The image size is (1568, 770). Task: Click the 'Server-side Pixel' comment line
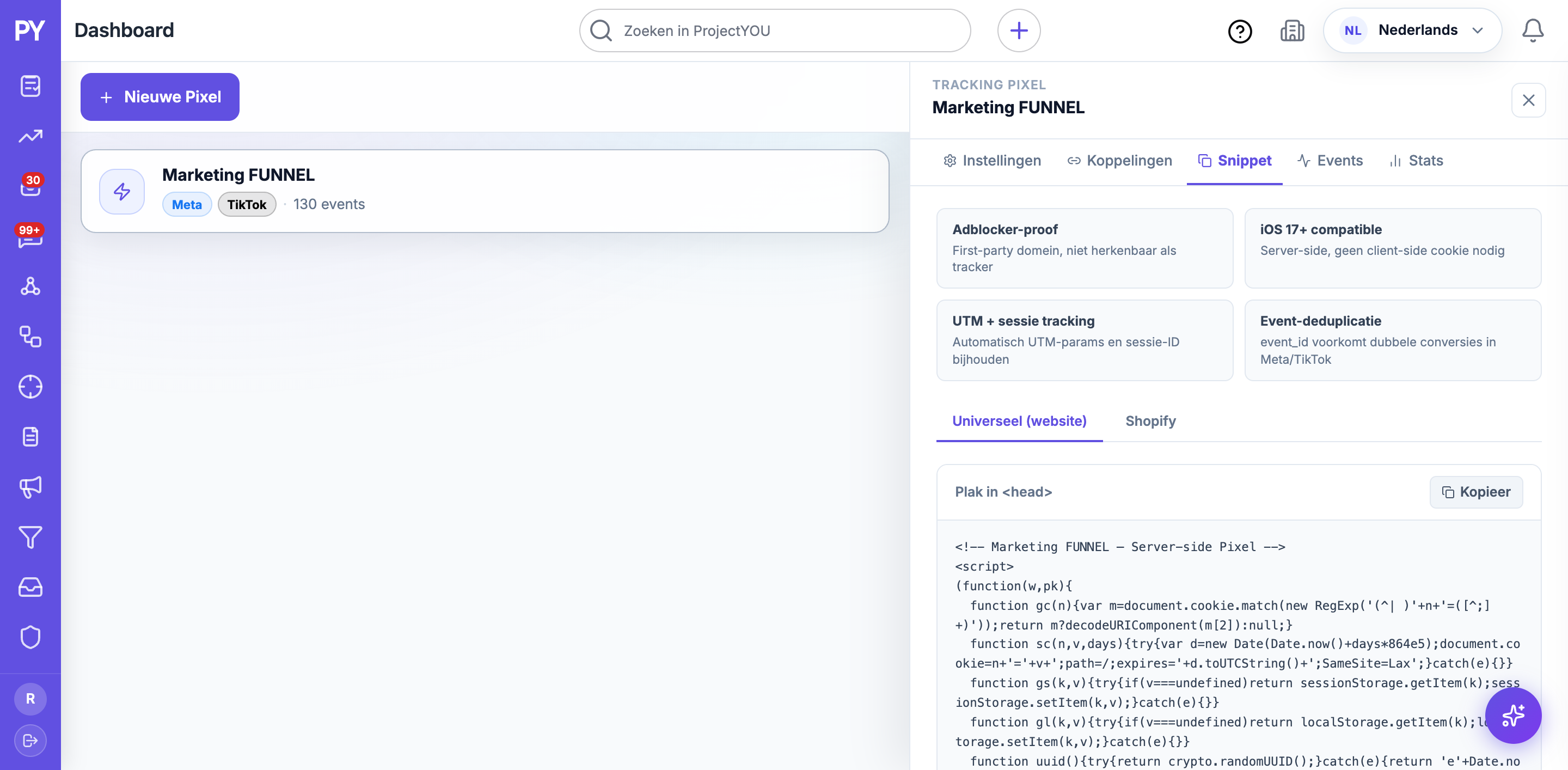click(1120, 547)
